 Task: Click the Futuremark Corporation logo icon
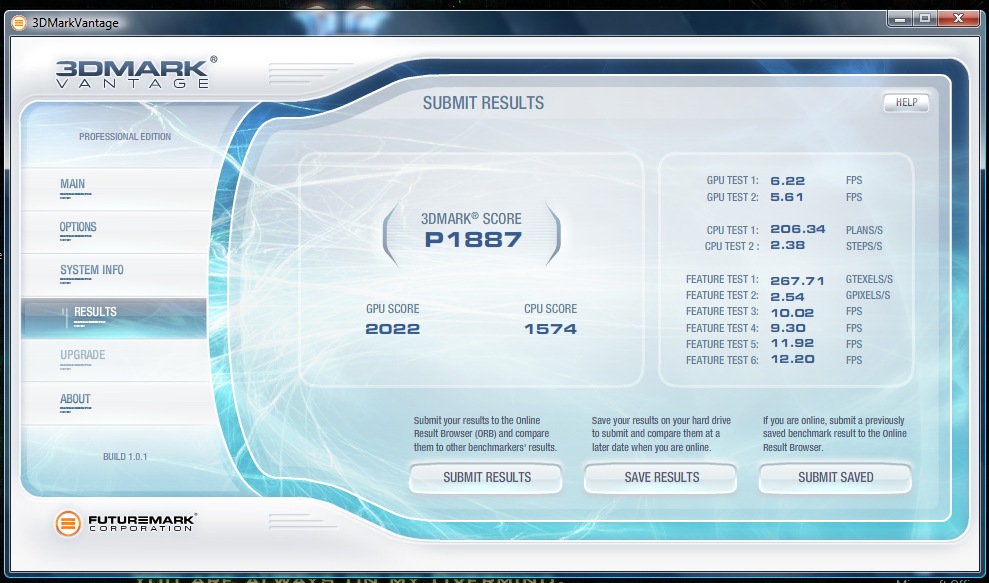click(x=68, y=523)
